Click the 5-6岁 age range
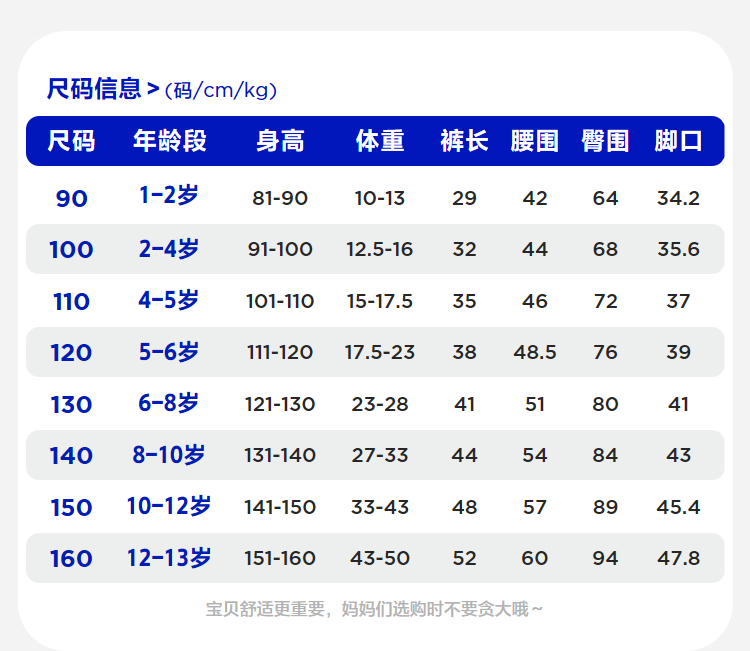750x651 pixels. pos(169,352)
